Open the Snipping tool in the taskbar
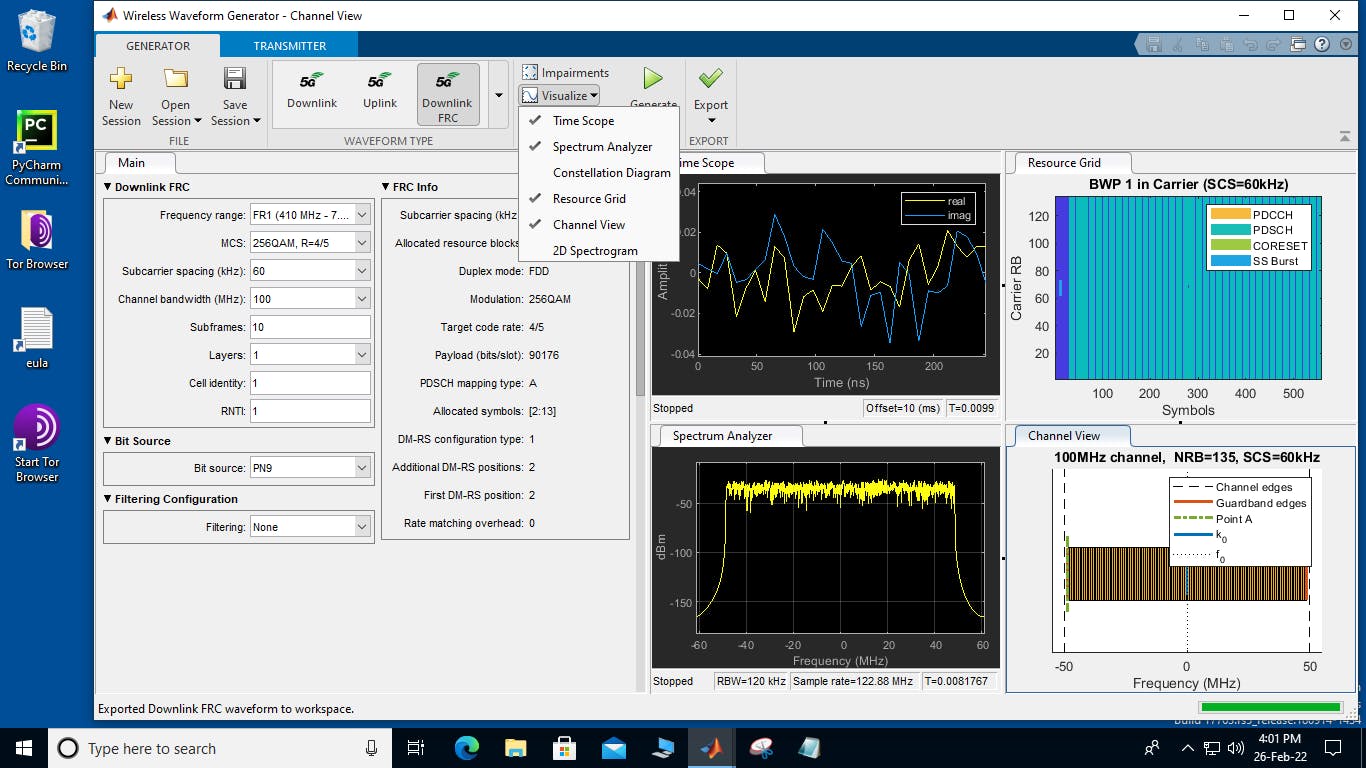This screenshot has height=768, width=1366. tap(760, 748)
